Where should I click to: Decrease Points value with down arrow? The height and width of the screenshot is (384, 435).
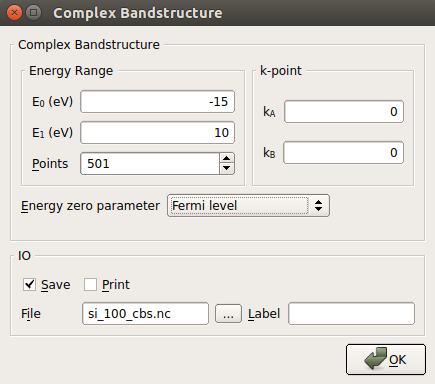[x=227, y=168]
